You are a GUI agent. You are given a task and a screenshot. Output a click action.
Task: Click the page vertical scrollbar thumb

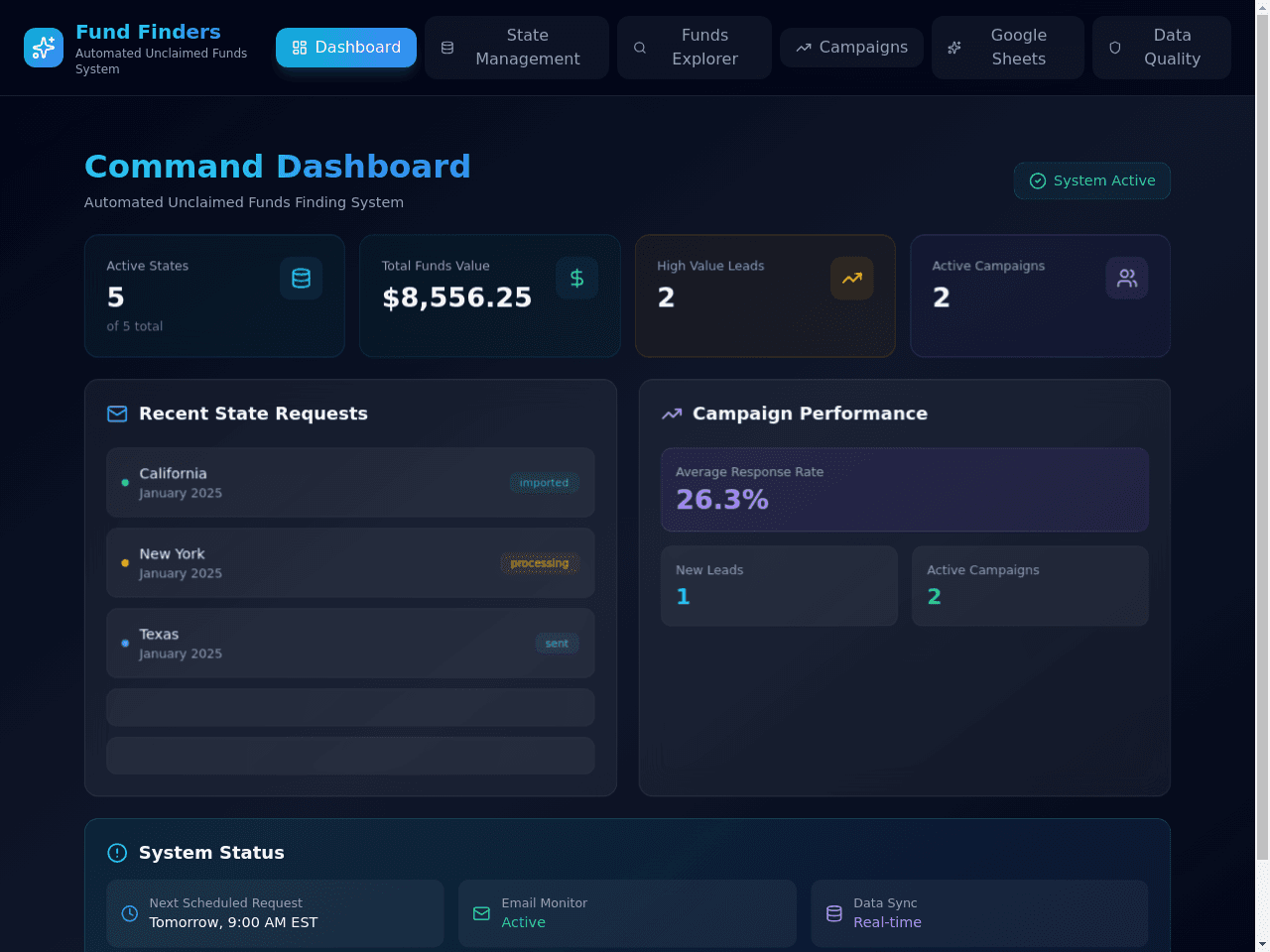pos(1262,436)
